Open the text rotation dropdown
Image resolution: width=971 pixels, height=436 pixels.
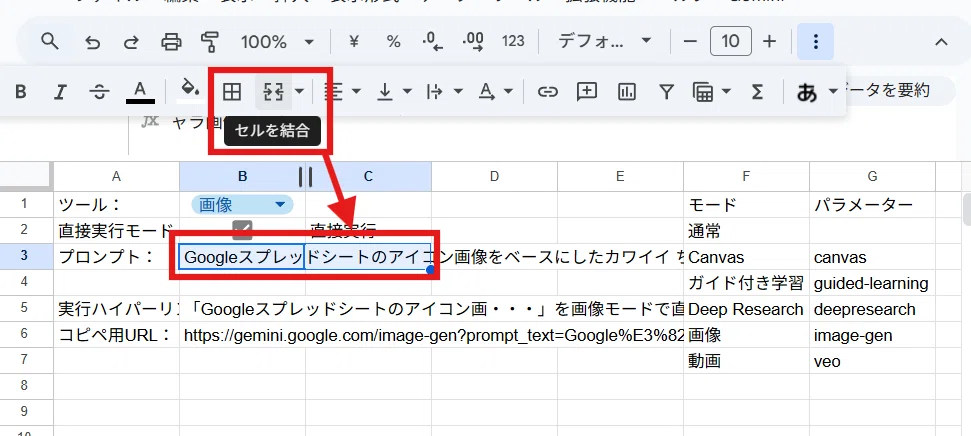coord(496,92)
